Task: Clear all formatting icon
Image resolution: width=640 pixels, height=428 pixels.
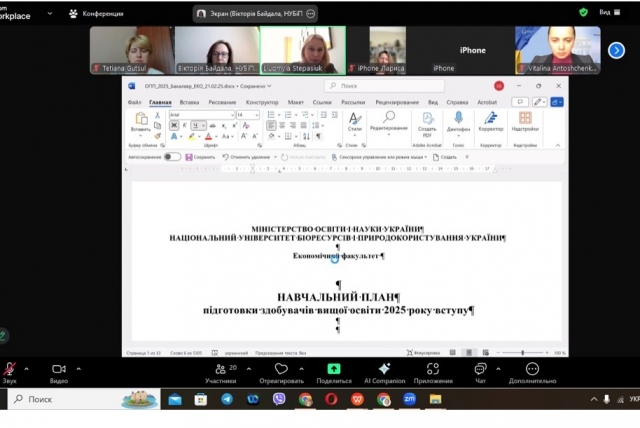Action: click(246, 125)
